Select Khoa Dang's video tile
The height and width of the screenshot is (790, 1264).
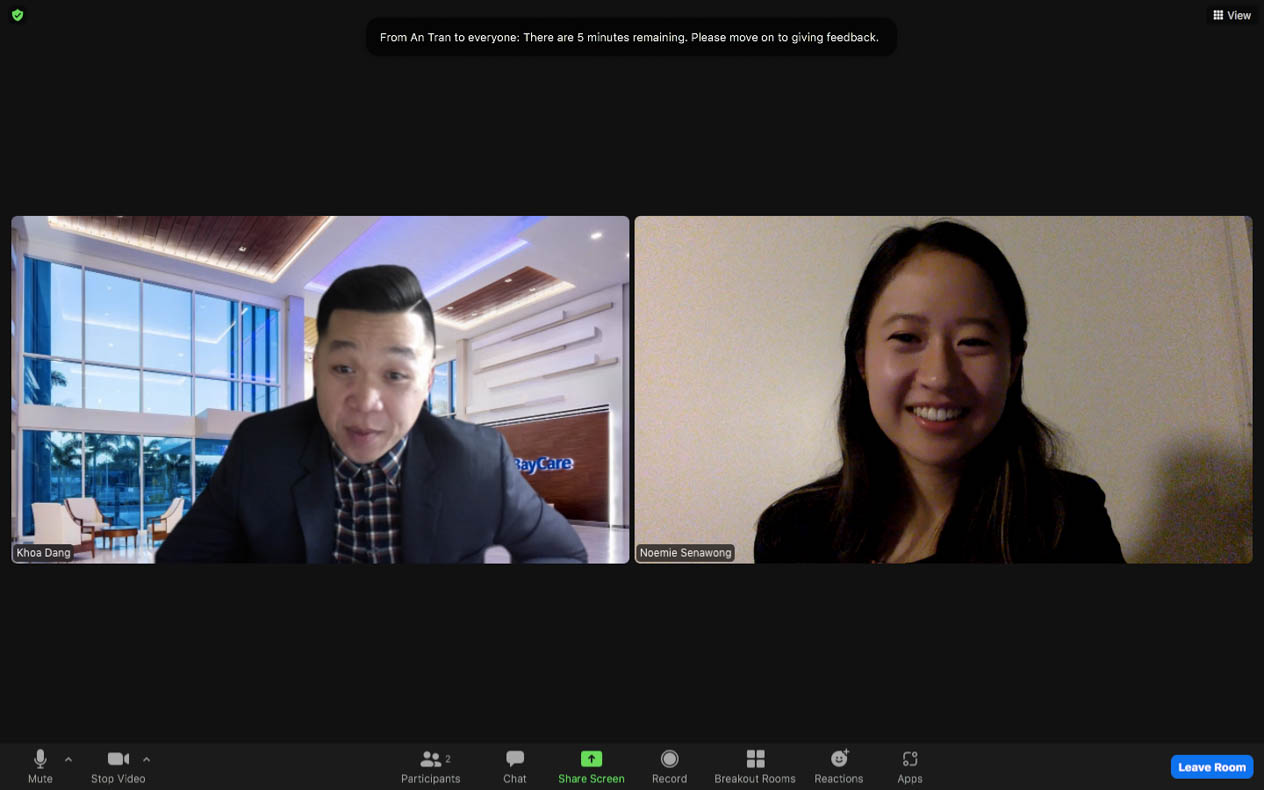click(x=320, y=389)
